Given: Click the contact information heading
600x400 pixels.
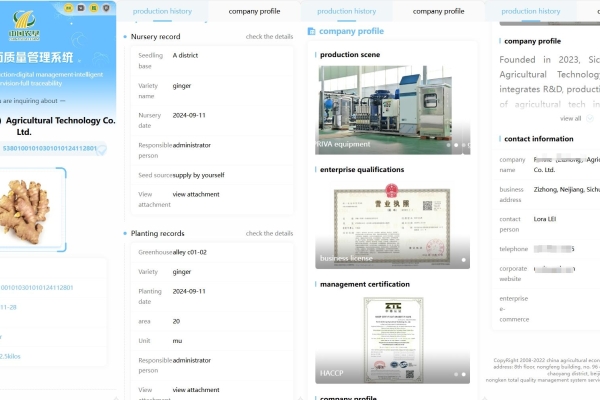Looking at the screenshot, I should coord(539,139).
